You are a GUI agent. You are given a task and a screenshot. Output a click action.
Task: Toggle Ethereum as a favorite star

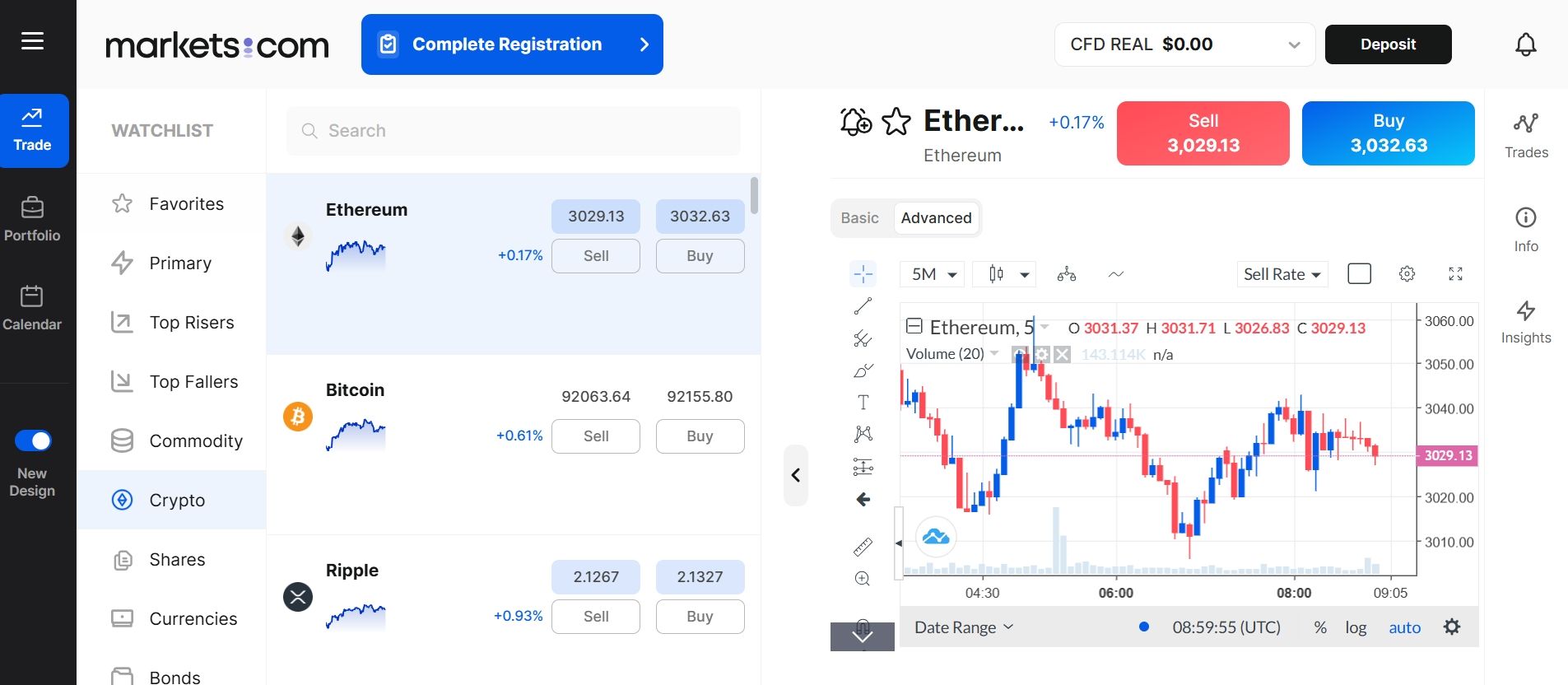(894, 122)
